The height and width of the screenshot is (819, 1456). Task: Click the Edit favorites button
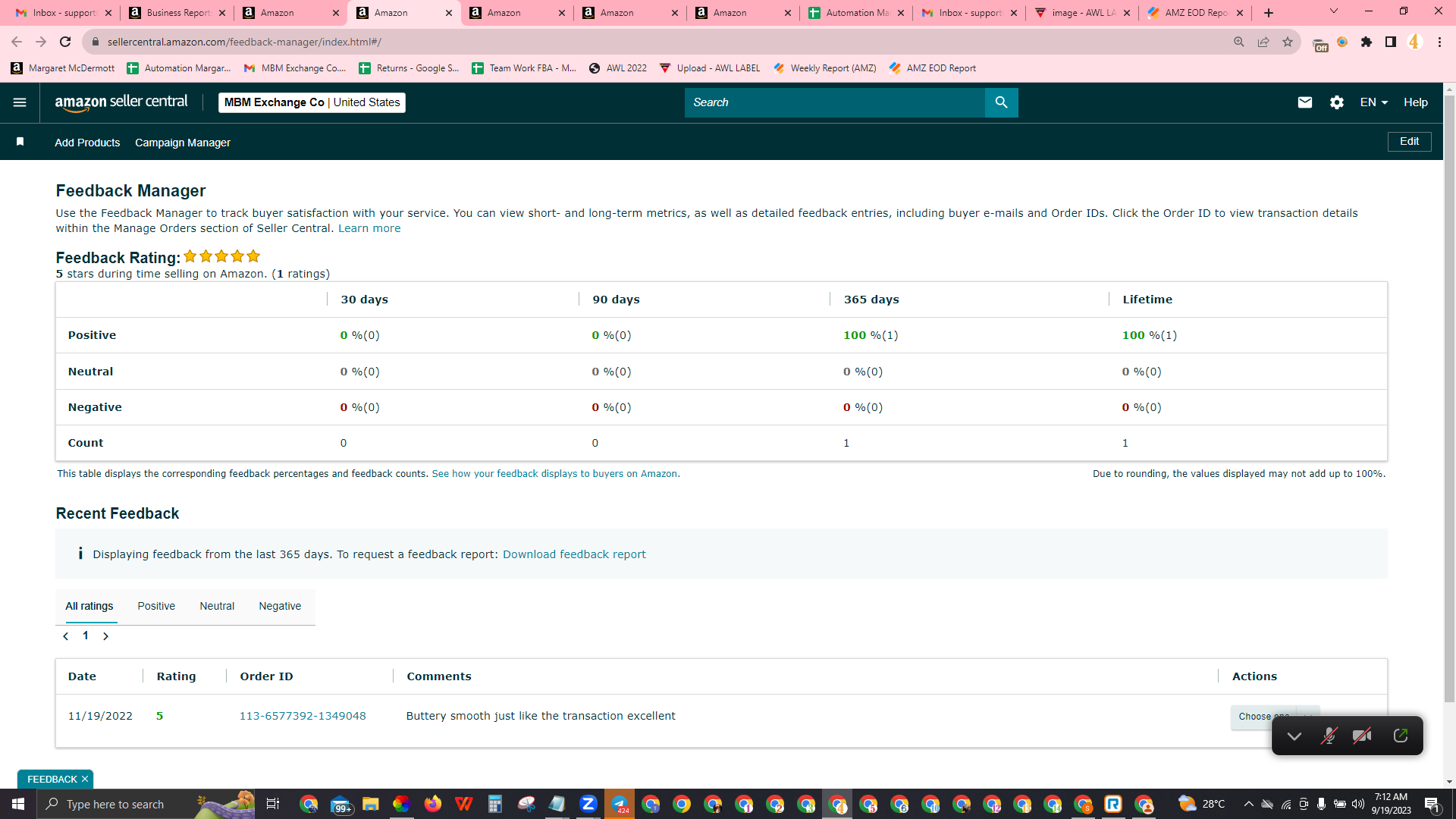coord(1409,141)
